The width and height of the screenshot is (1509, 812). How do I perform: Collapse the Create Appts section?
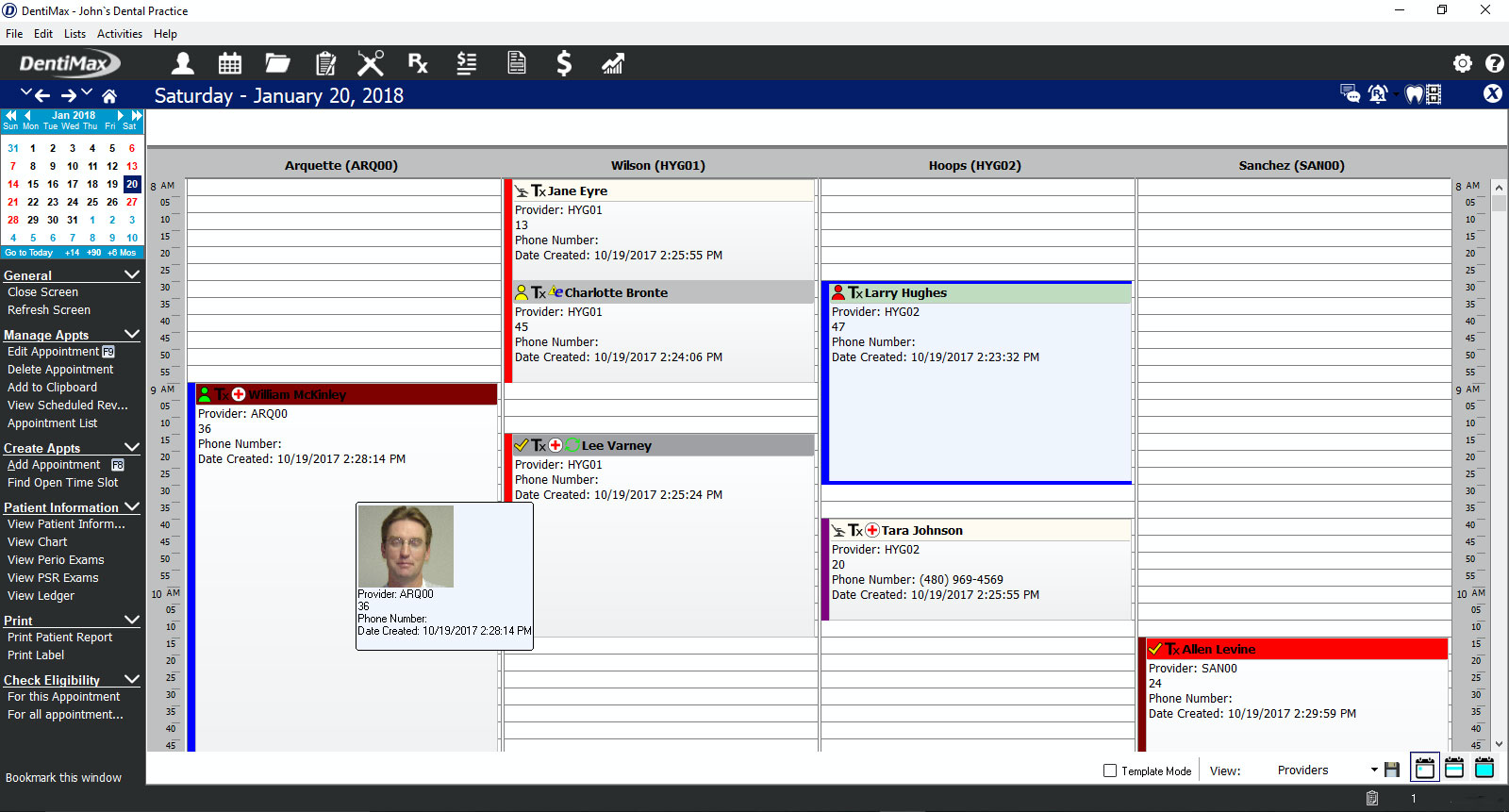coord(132,448)
